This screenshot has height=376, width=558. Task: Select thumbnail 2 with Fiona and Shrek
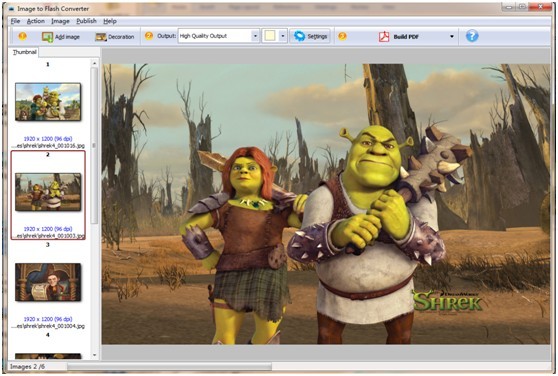click(48, 192)
